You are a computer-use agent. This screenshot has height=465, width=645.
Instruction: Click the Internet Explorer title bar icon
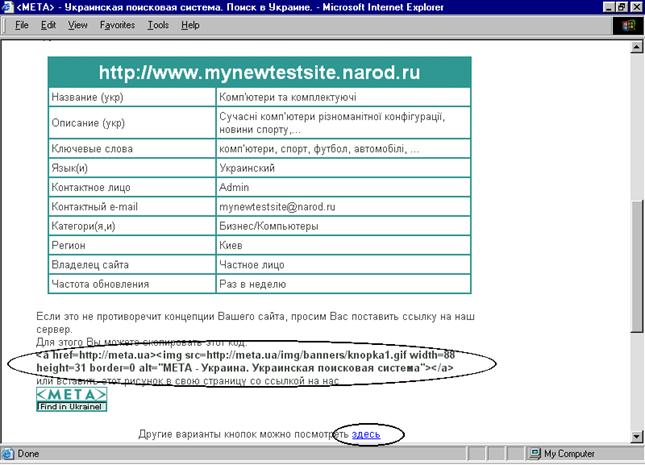pos(7,7)
